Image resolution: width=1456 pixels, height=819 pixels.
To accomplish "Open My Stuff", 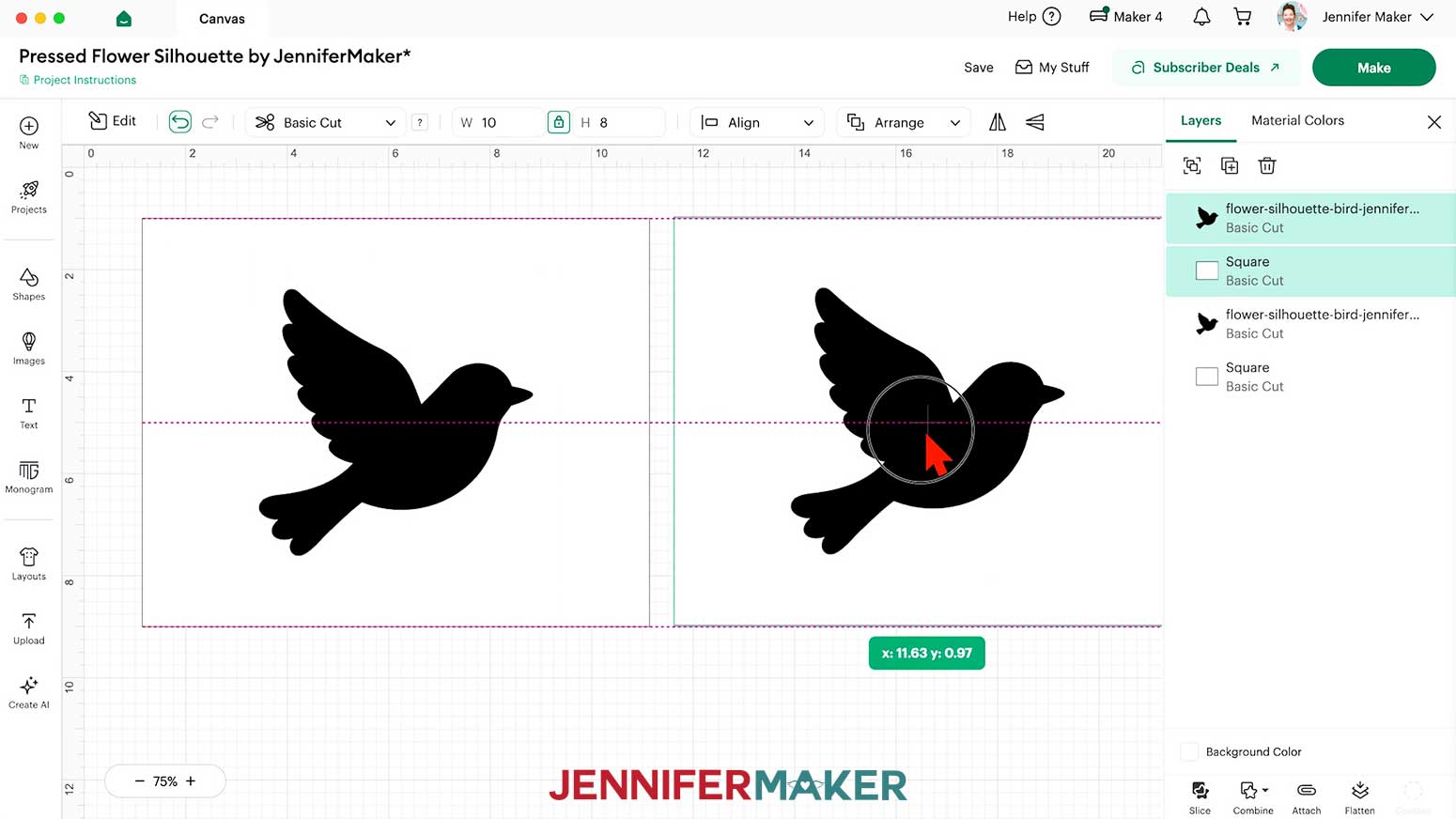I will point(1052,68).
